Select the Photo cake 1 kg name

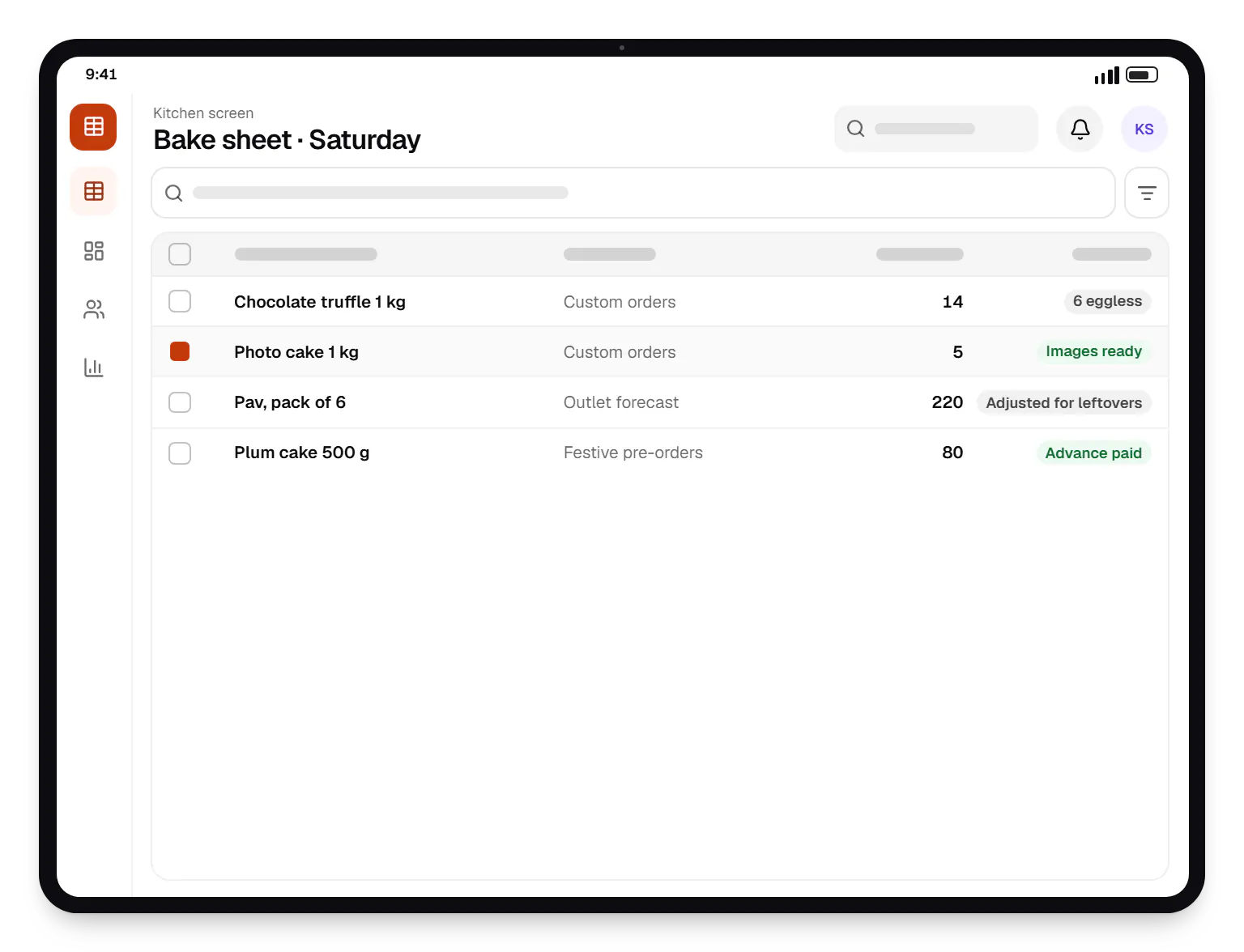pyautogui.click(x=296, y=352)
